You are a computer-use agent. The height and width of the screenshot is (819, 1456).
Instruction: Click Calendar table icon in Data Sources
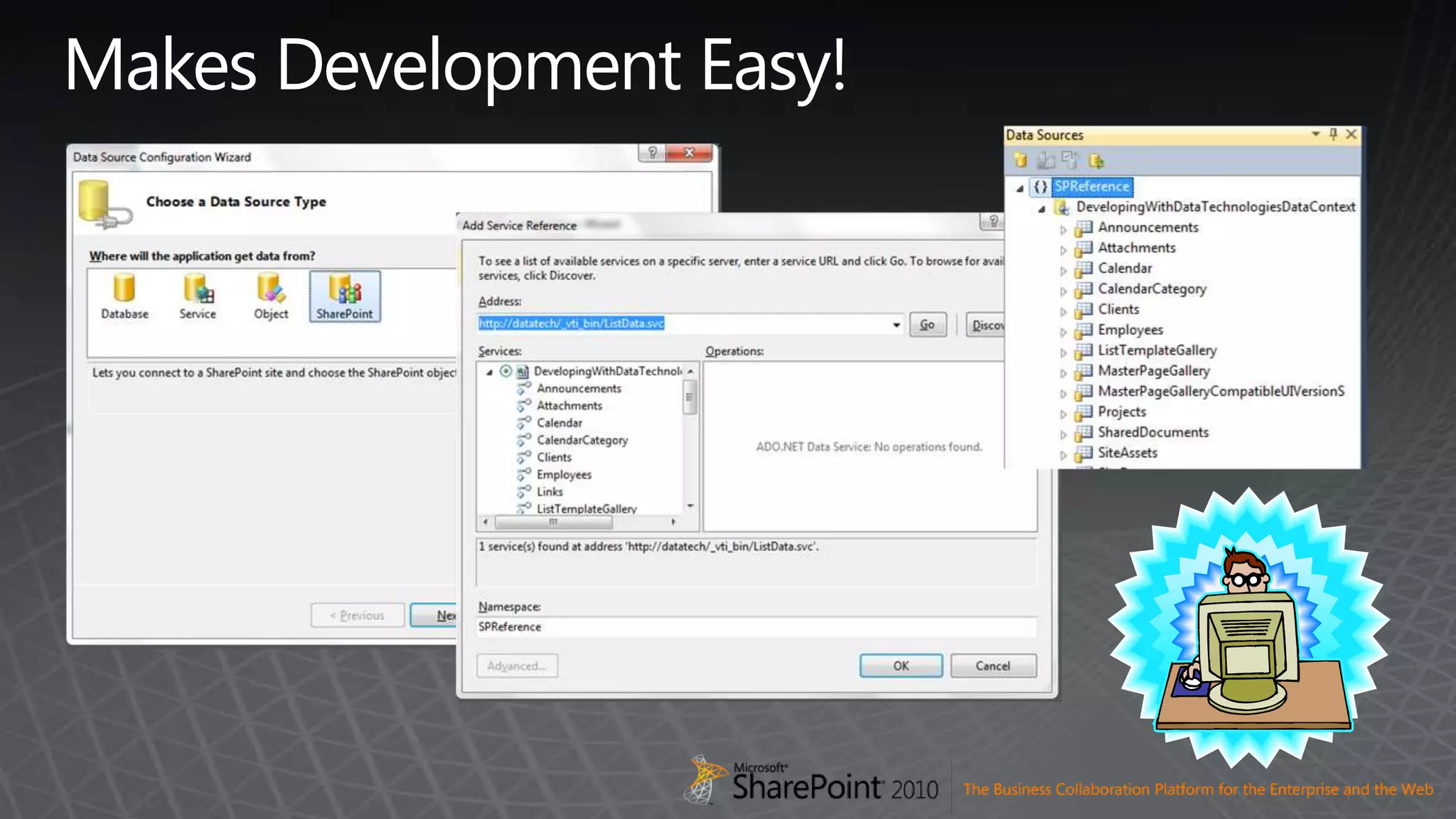click(1083, 269)
